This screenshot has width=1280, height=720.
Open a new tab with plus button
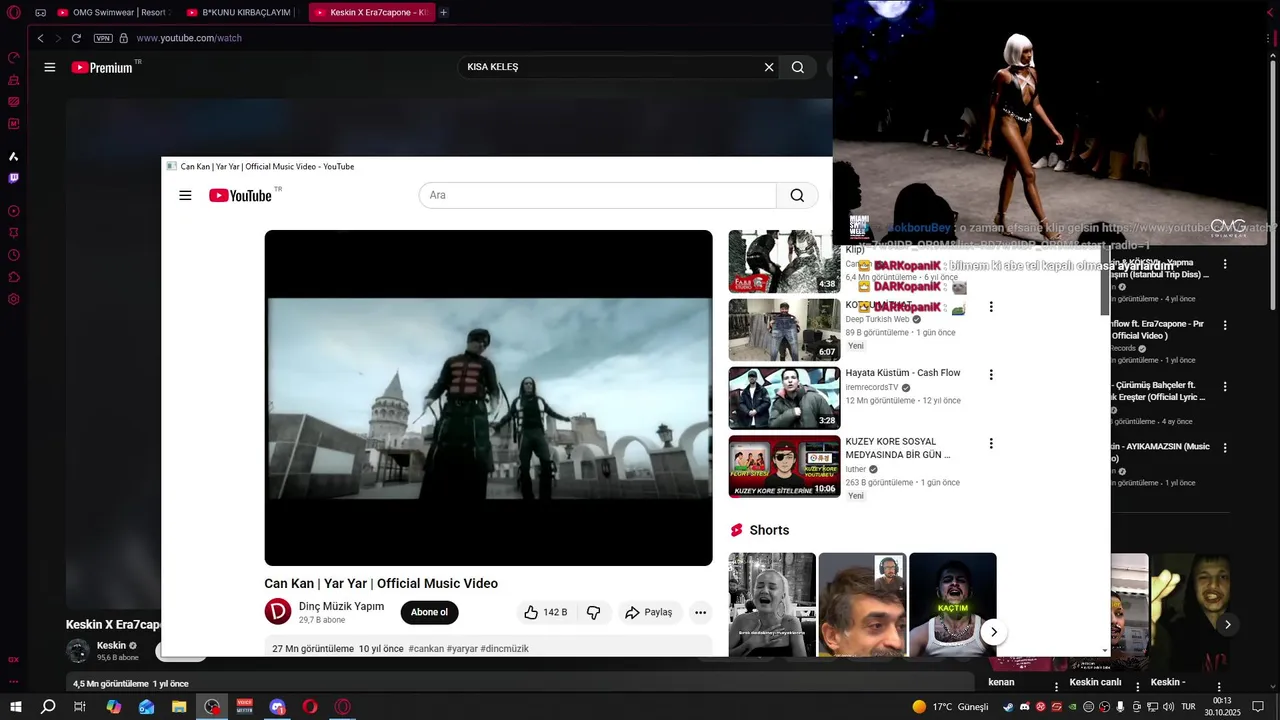pos(444,13)
